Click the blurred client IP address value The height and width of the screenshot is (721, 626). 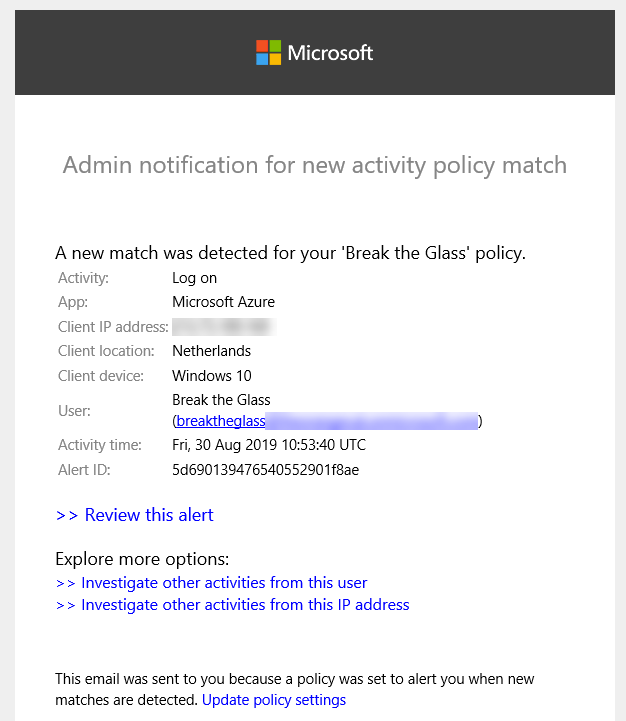[222, 327]
